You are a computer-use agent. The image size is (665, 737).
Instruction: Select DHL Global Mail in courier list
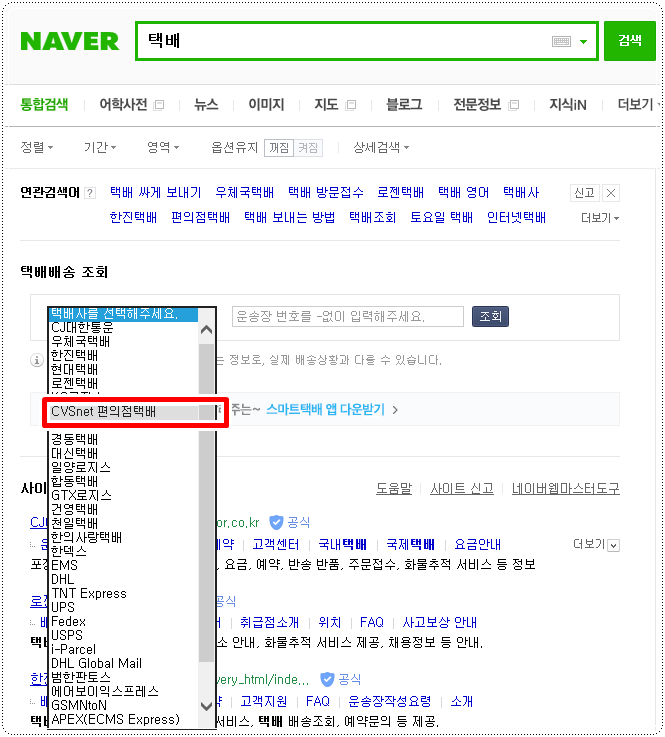(96, 663)
